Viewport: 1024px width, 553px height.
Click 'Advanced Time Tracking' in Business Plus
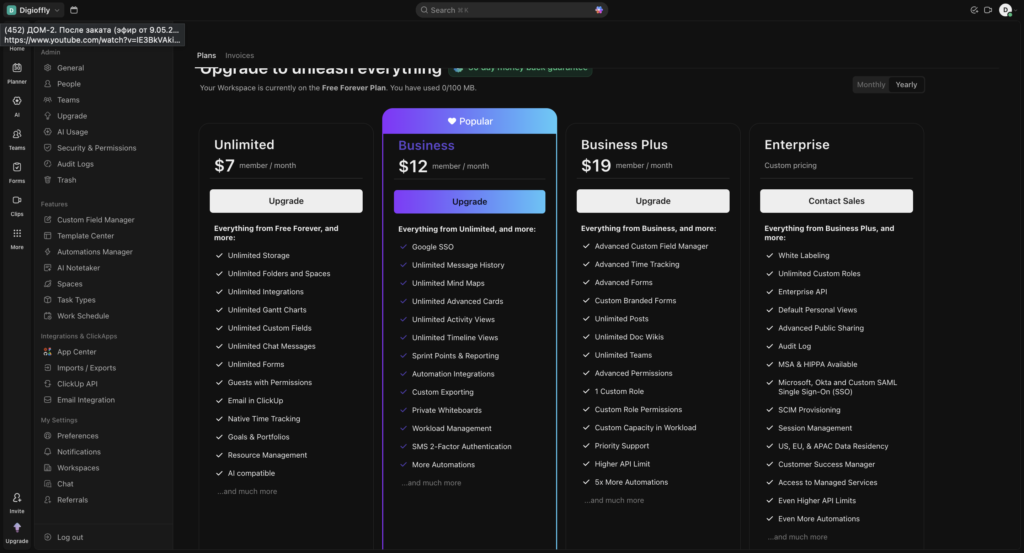click(x=637, y=264)
